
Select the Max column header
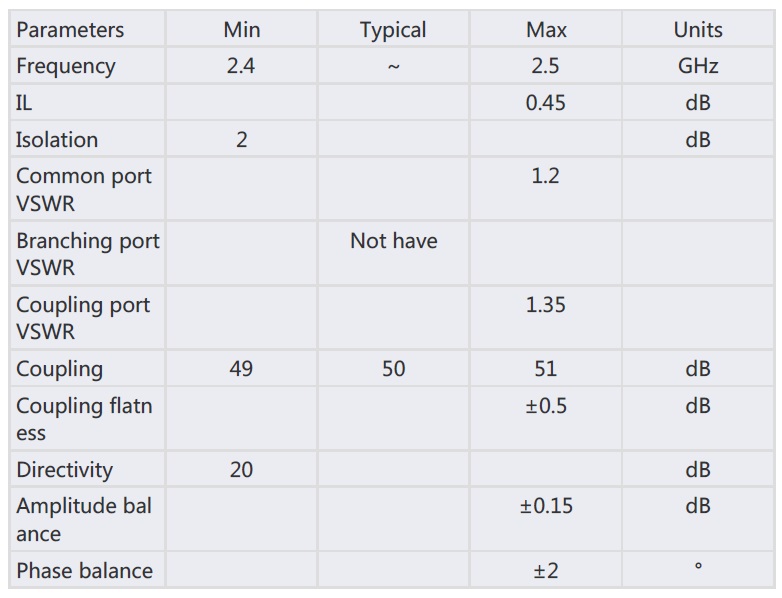[546, 30]
